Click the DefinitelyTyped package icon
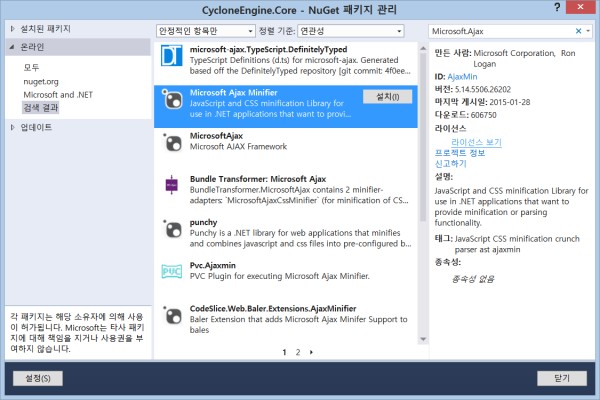Screen dimensions: 600x400 click(x=171, y=56)
